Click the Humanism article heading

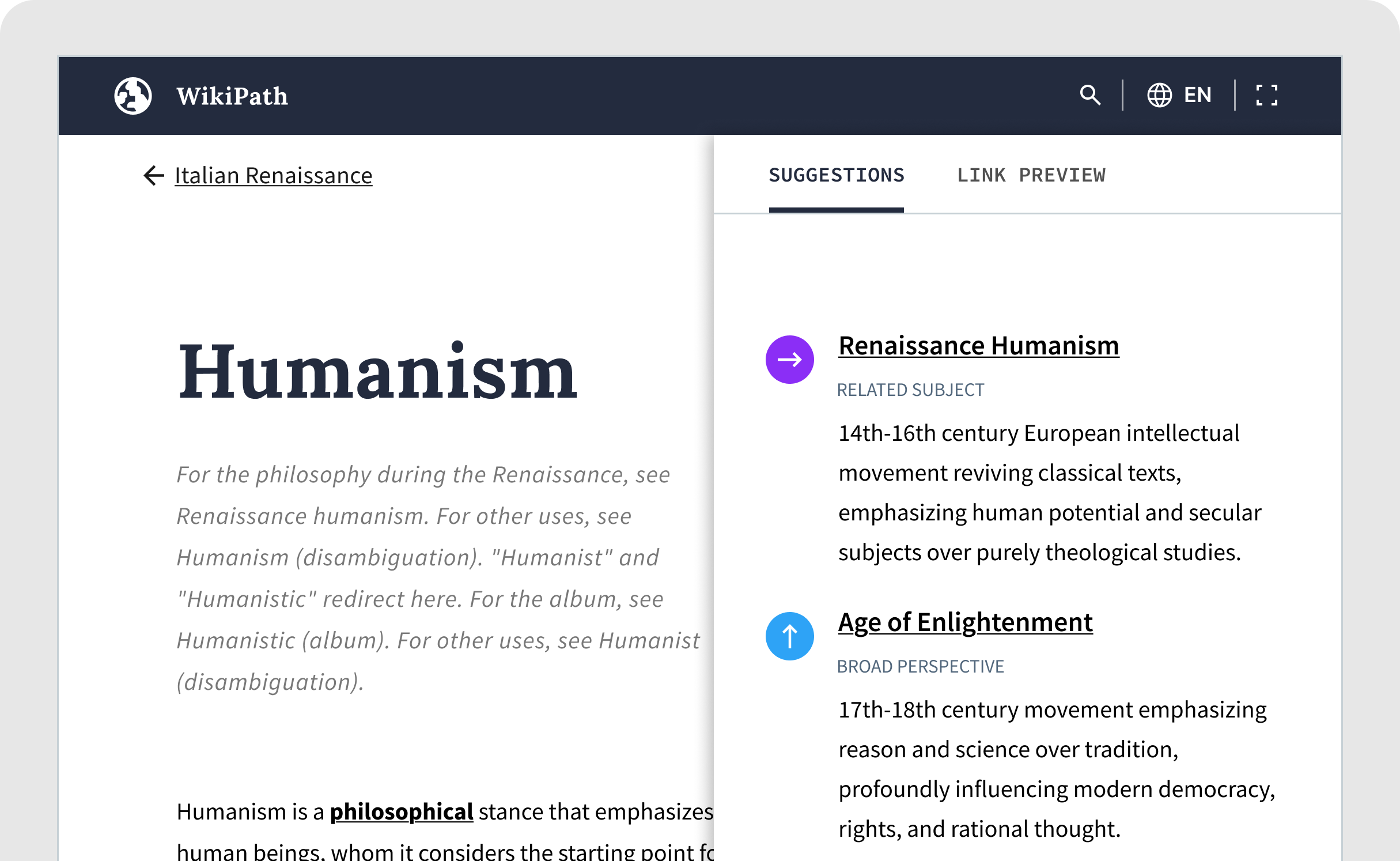point(377,372)
